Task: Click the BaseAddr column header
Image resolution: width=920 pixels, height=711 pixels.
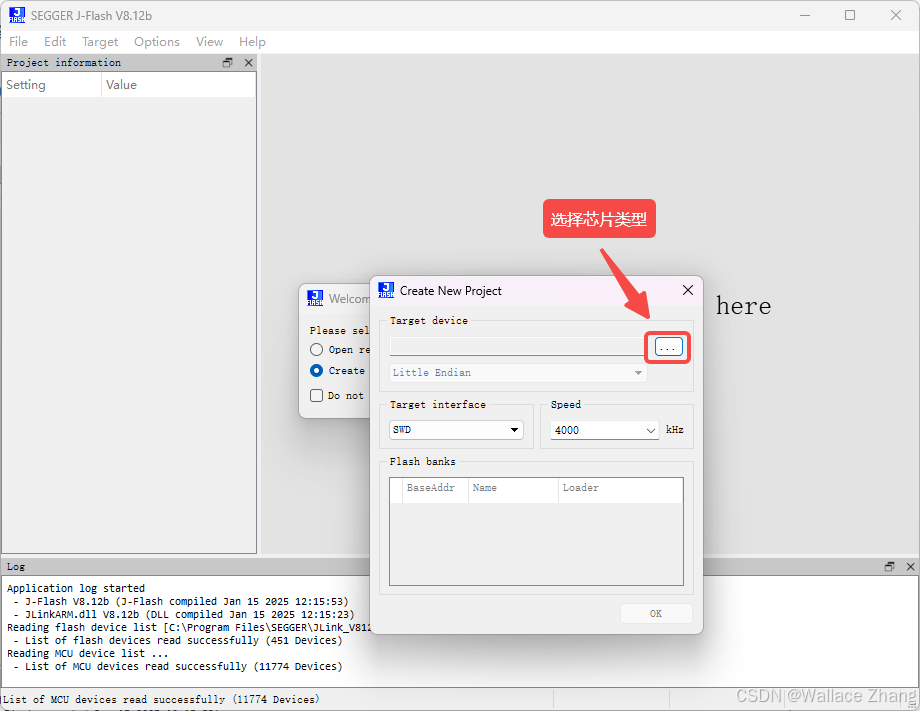Action: (435, 488)
